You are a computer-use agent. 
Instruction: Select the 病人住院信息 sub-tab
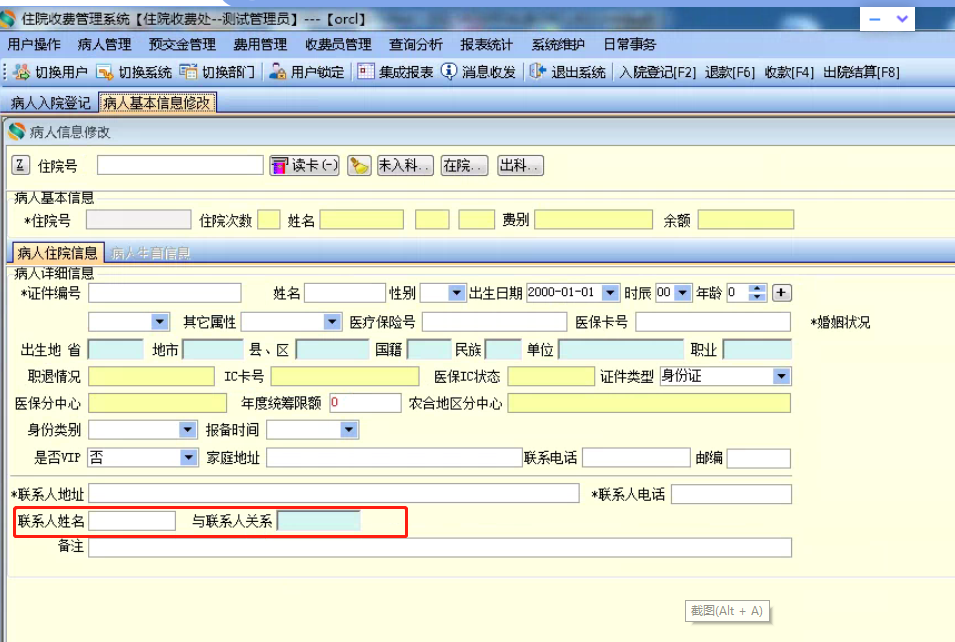pos(58,253)
